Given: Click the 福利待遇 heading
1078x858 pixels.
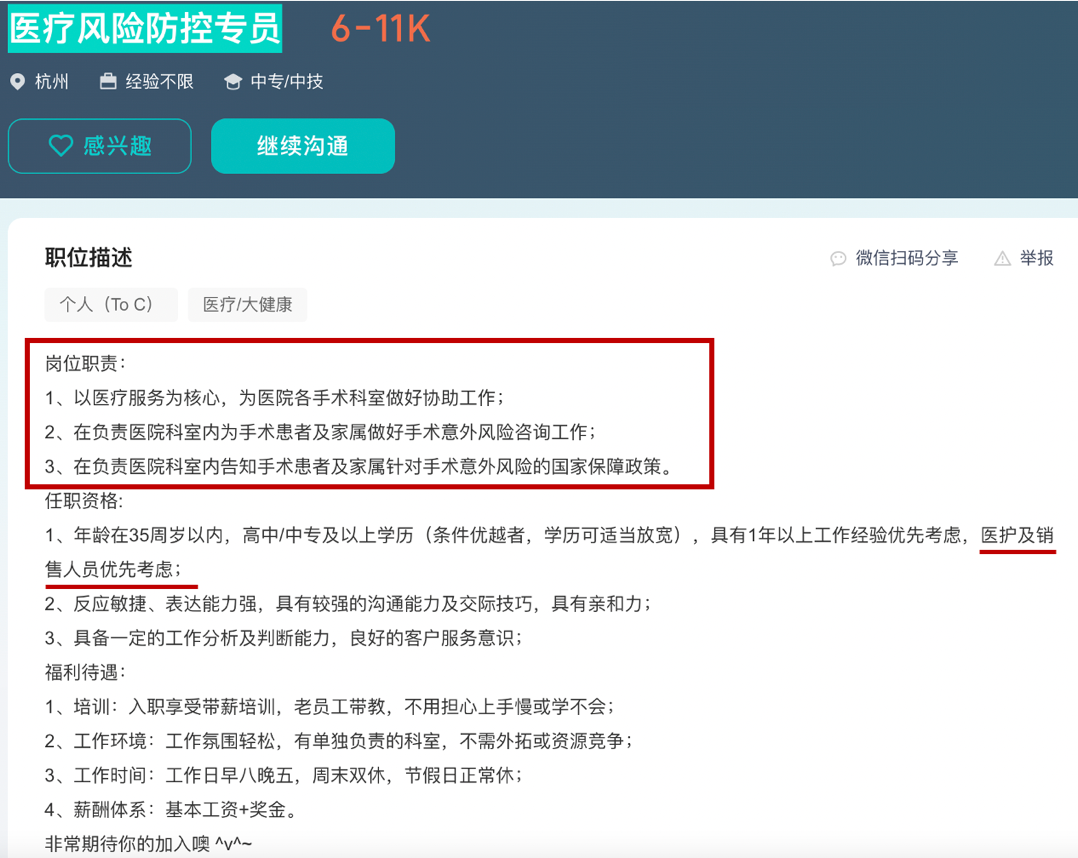Looking at the screenshot, I should tap(85, 672).
